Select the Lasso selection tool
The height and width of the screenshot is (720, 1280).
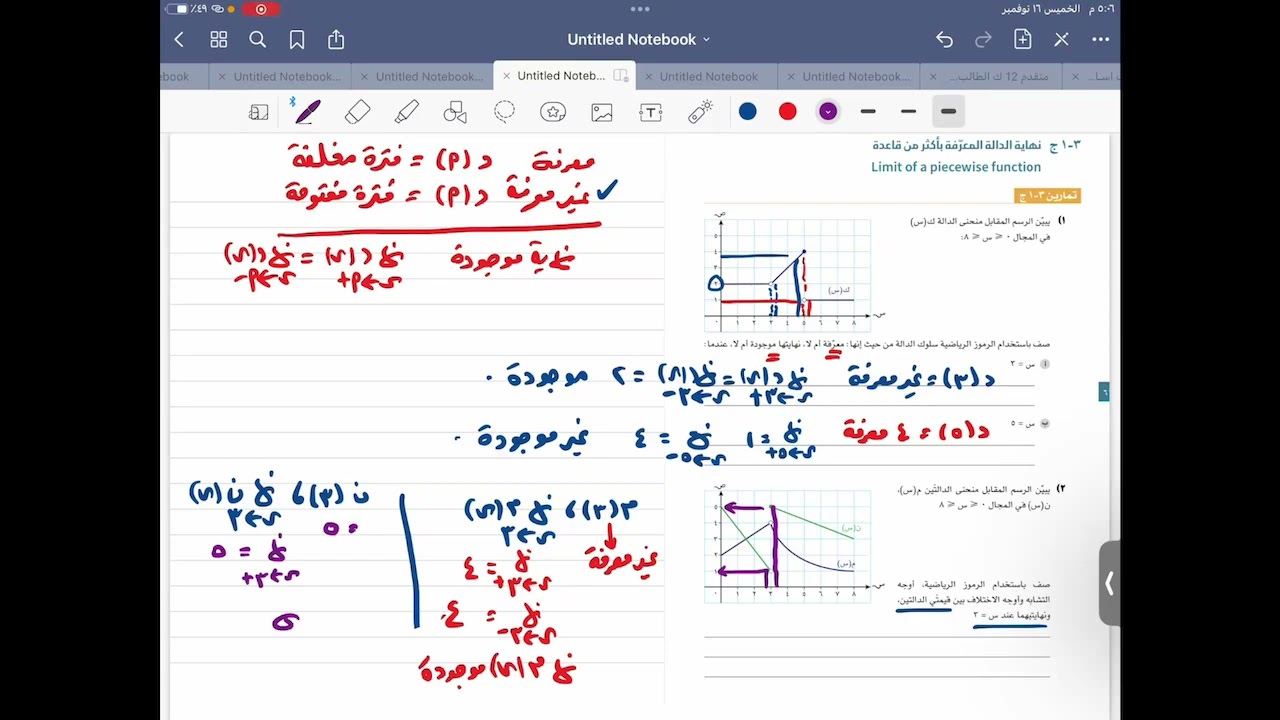[x=504, y=112]
